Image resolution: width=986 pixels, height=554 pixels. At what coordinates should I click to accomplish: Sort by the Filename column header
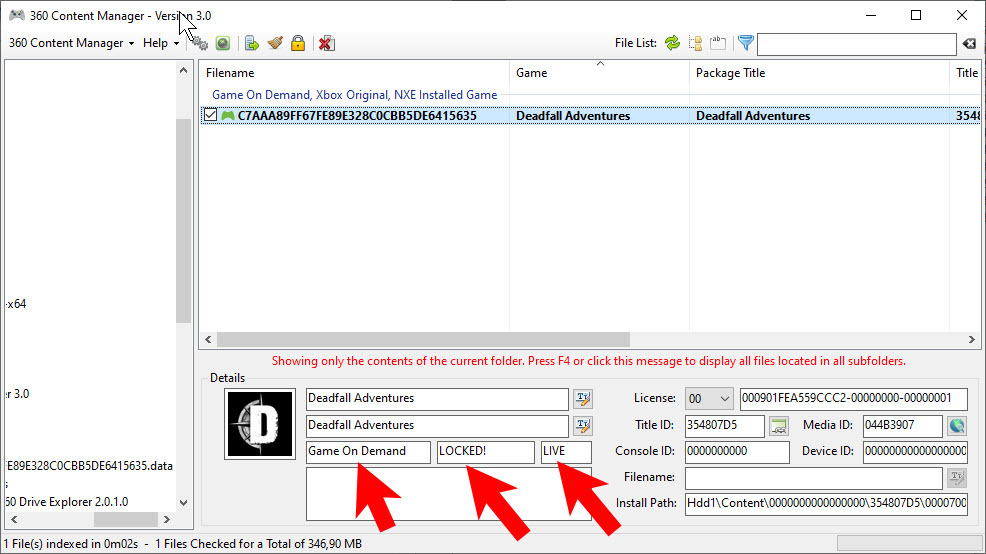coord(354,73)
